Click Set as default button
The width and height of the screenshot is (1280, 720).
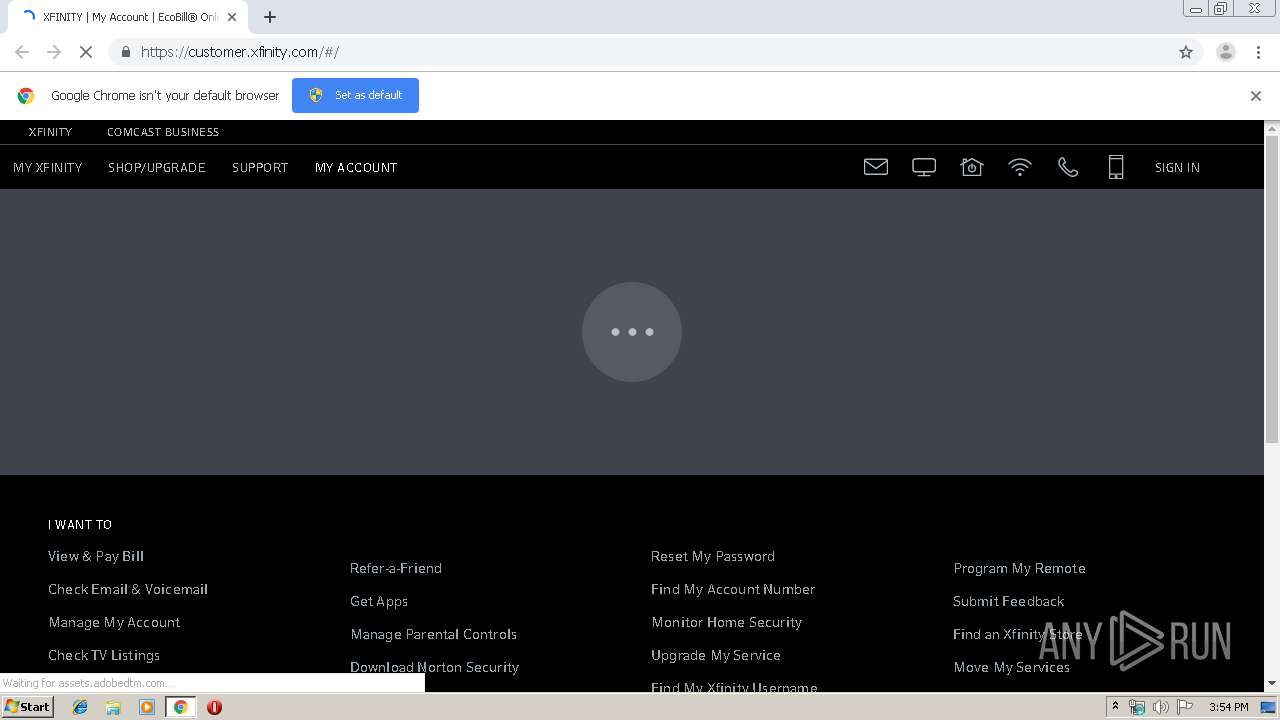tap(355, 95)
